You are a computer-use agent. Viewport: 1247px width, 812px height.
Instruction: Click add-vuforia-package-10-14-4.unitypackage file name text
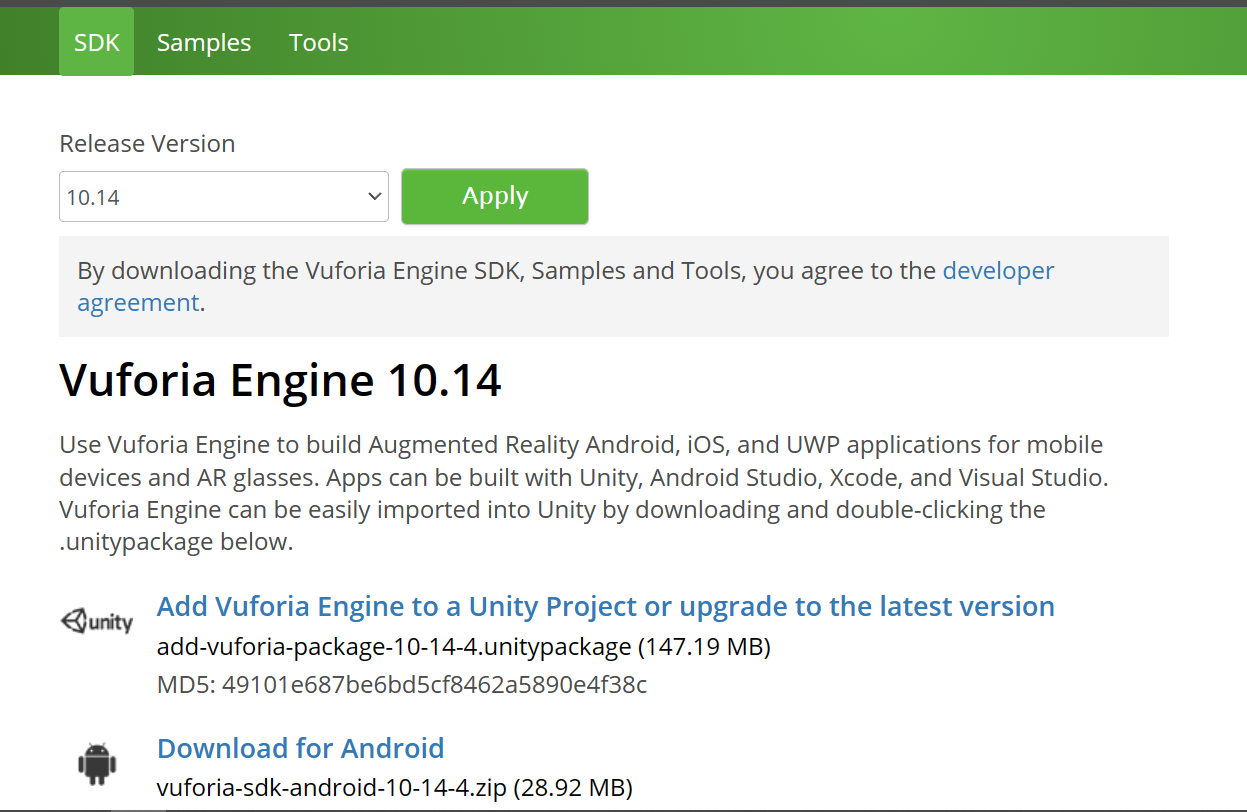(394, 647)
